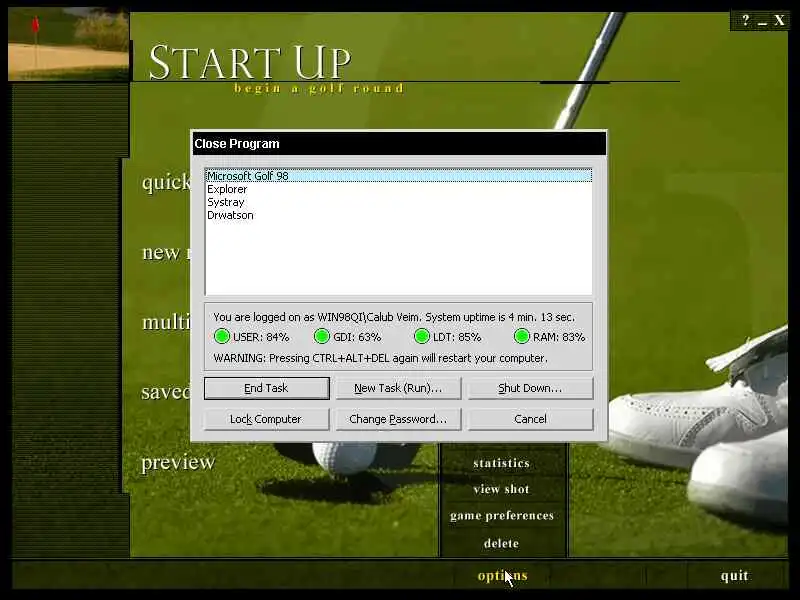Click the Close Program title bar

[x=399, y=144]
